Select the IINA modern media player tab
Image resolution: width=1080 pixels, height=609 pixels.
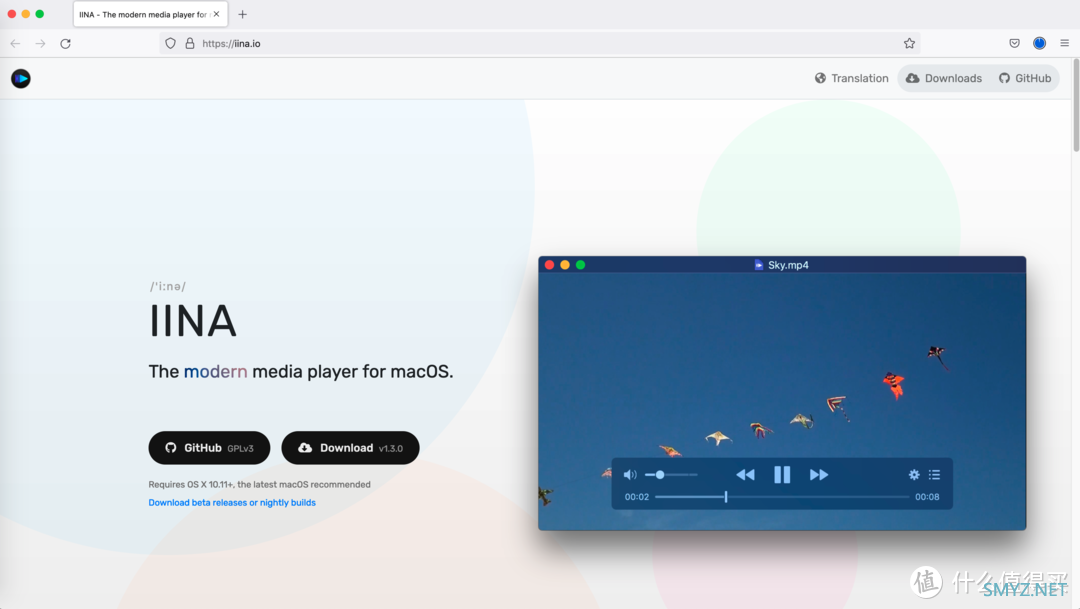click(x=150, y=14)
